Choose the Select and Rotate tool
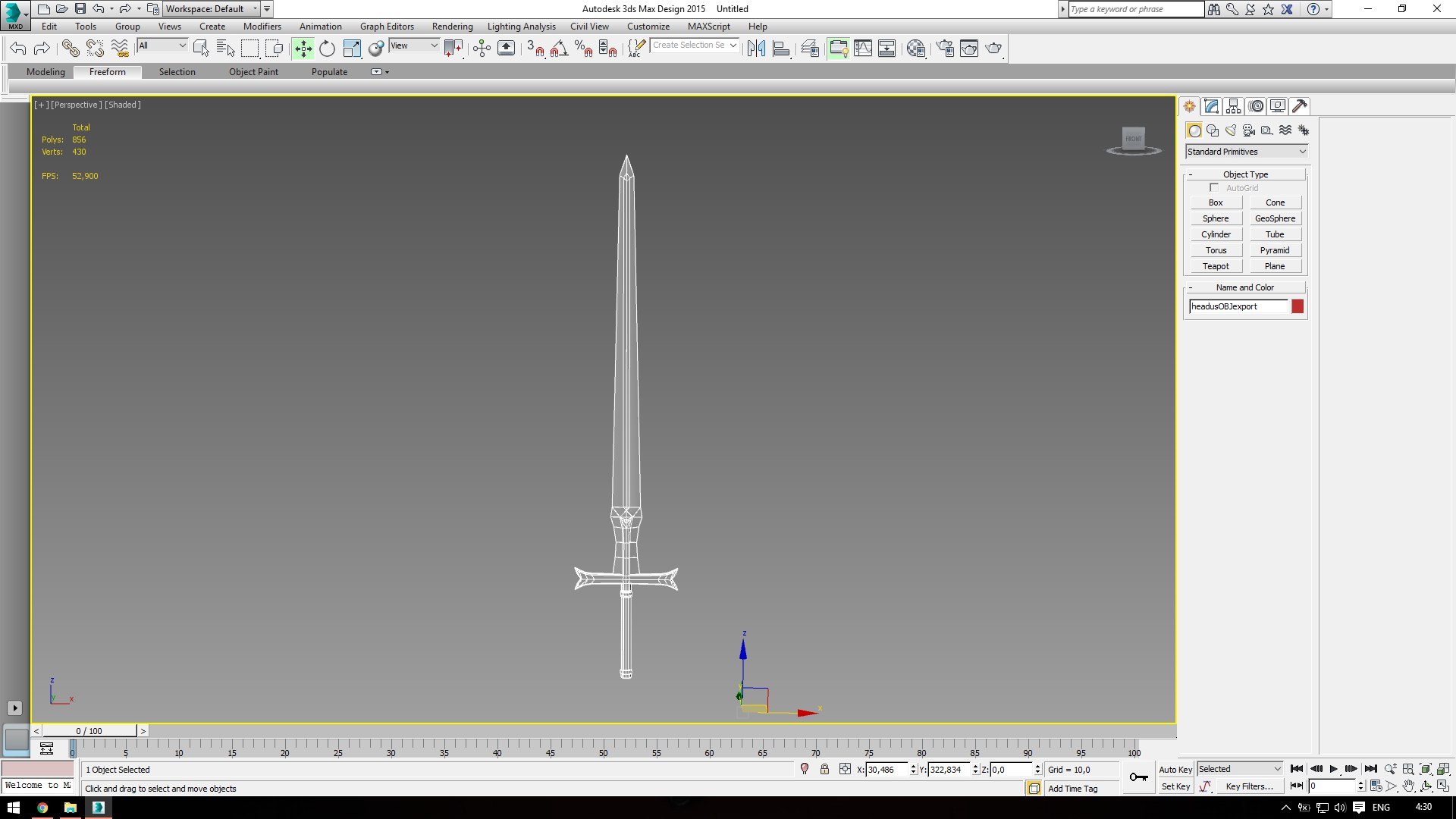This screenshot has width=1456, height=819. click(328, 49)
